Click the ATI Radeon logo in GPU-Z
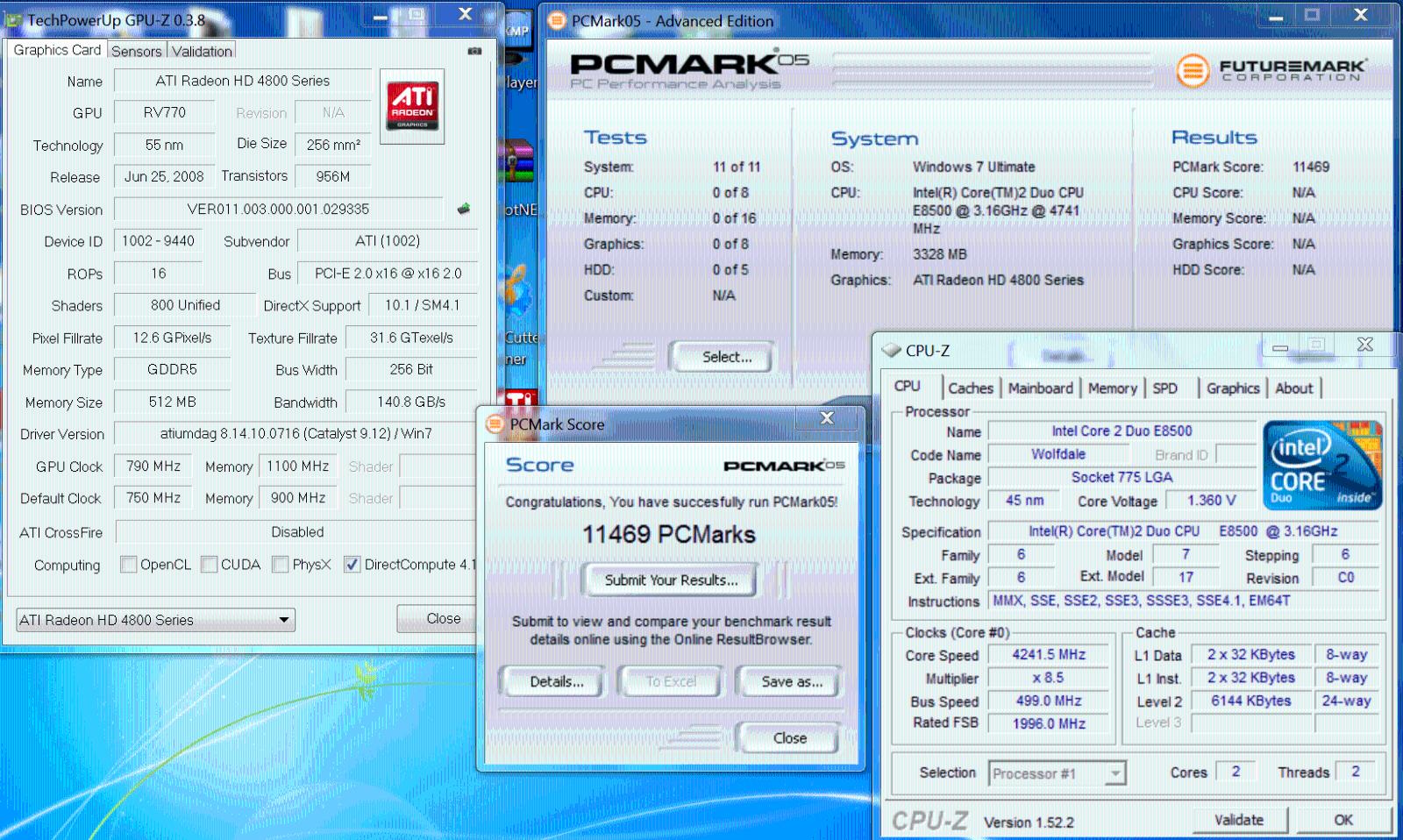 412,106
